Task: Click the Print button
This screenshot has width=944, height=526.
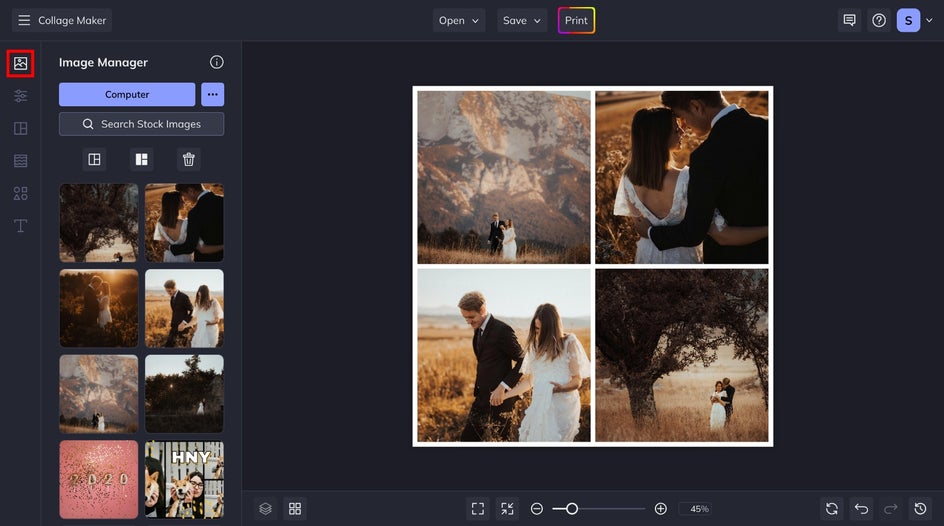Action: (x=576, y=20)
